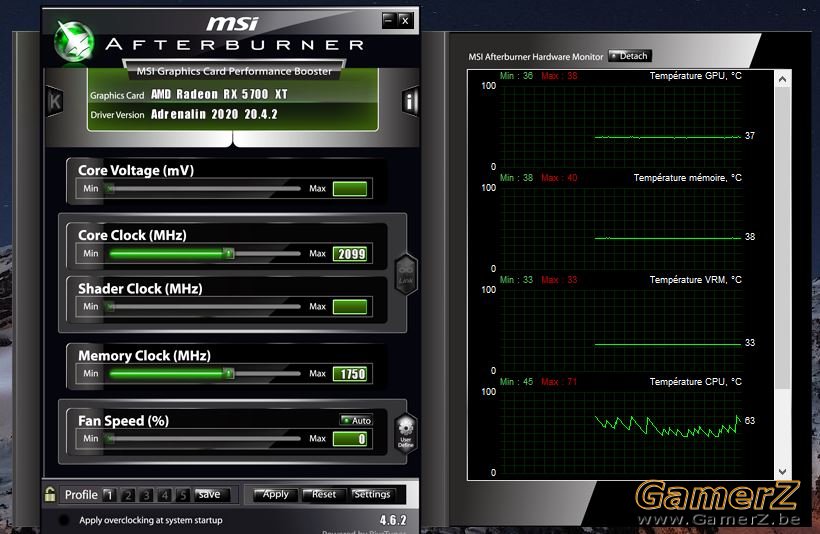Toggle the profile lock padlock icon
Image resolution: width=820 pixels, height=534 pixels.
coord(50,494)
